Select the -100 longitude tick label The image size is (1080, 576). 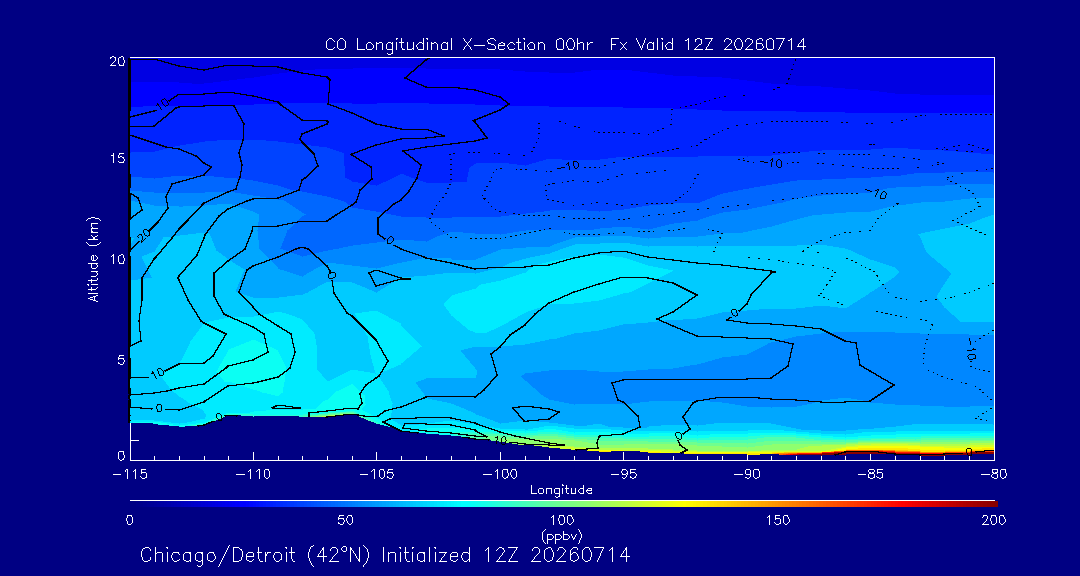point(500,475)
